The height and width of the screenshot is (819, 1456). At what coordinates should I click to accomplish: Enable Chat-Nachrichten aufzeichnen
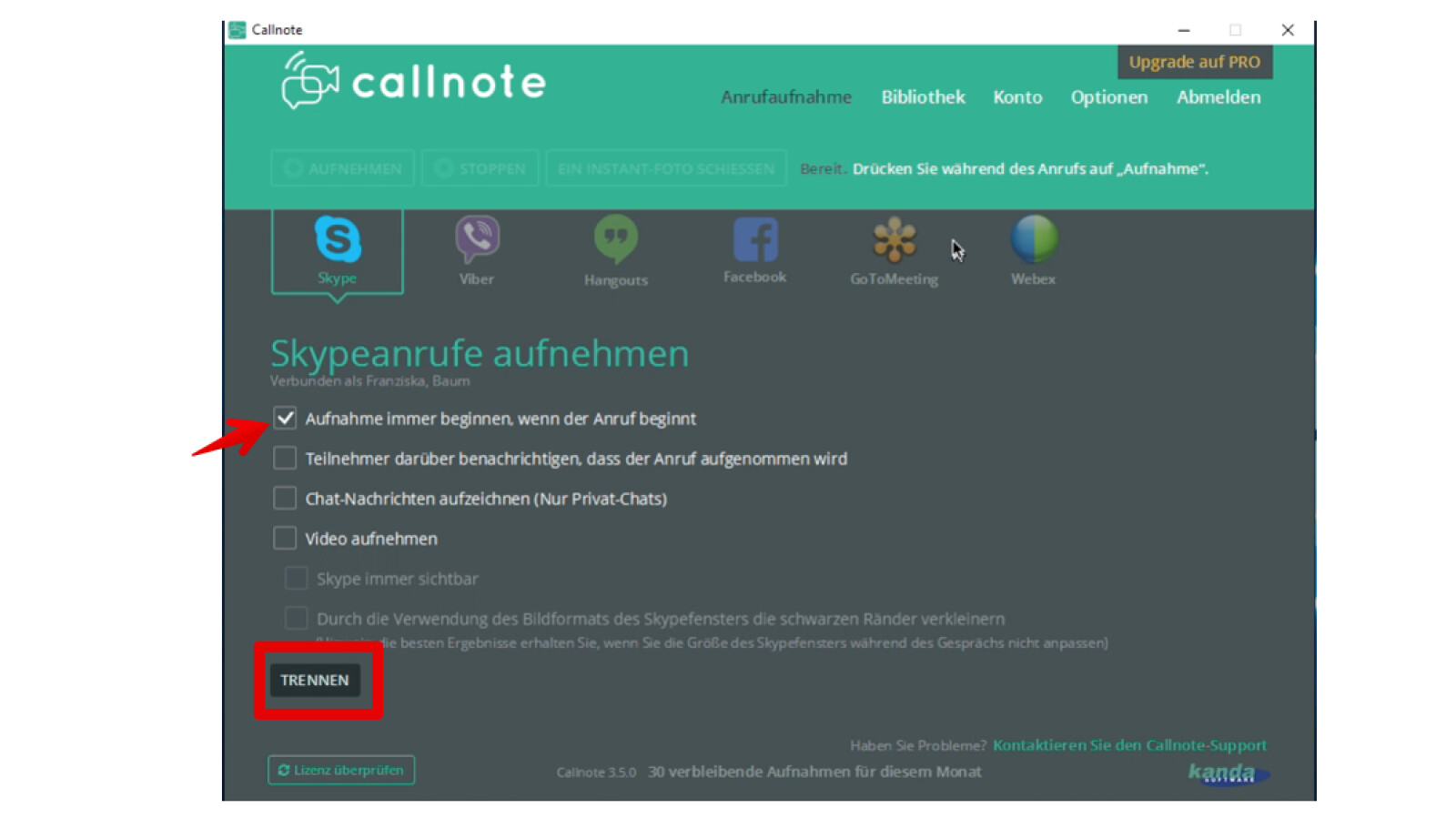[x=284, y=499]
